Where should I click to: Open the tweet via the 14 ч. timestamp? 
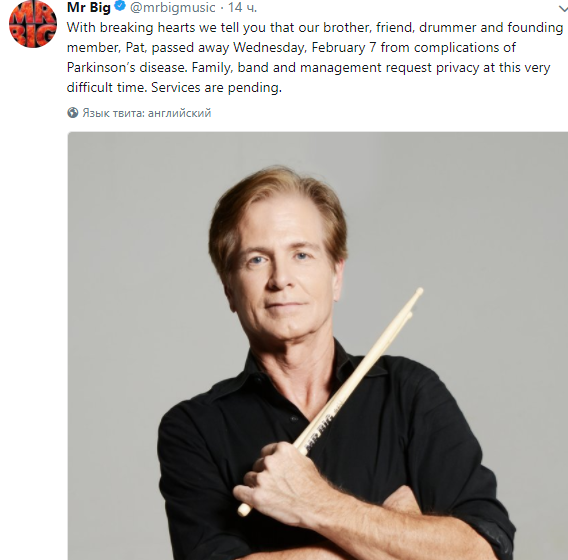click(242, 7)
